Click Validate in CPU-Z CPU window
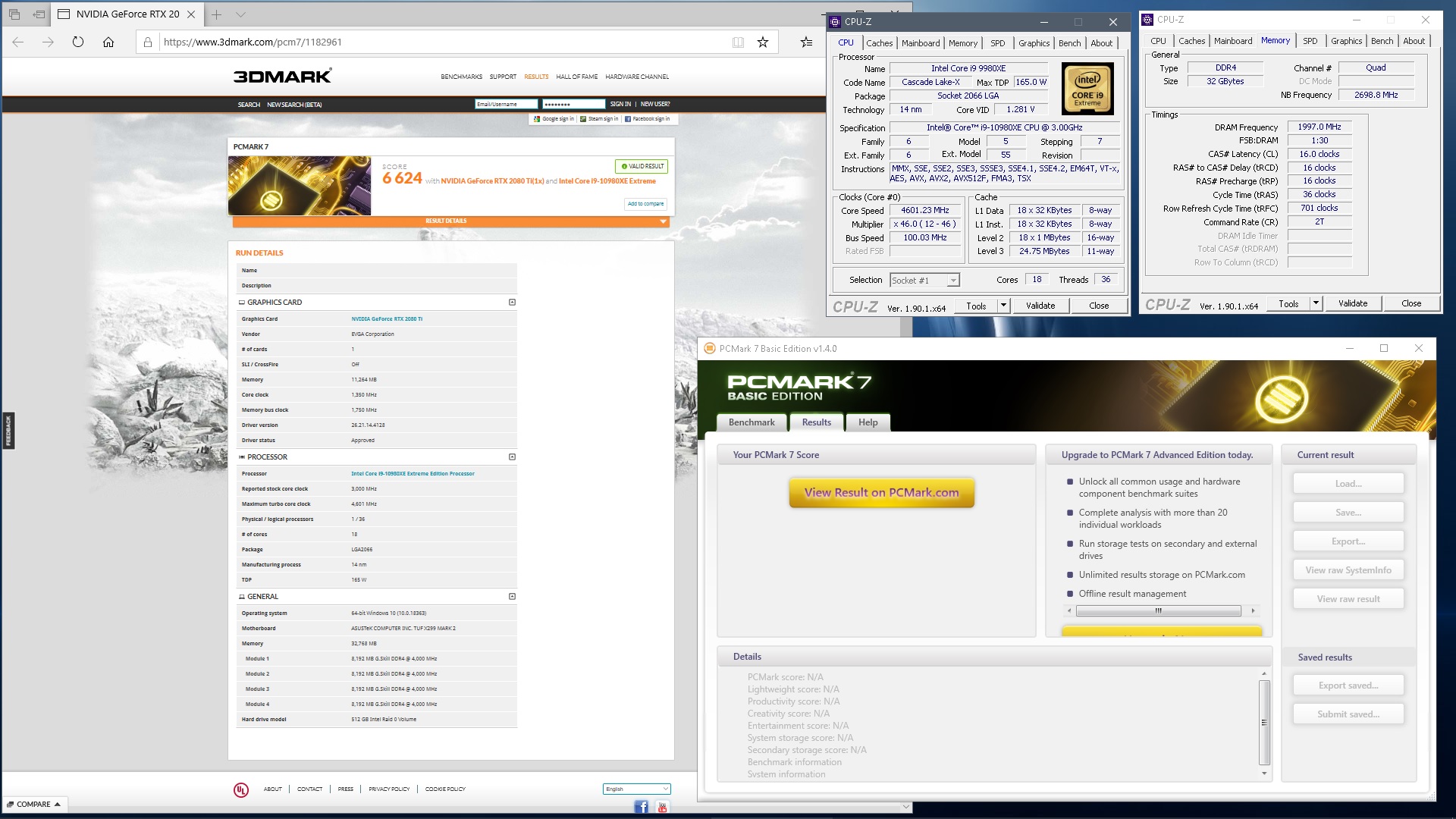Screen dimensions: 1456x819 pos(1040,306)
